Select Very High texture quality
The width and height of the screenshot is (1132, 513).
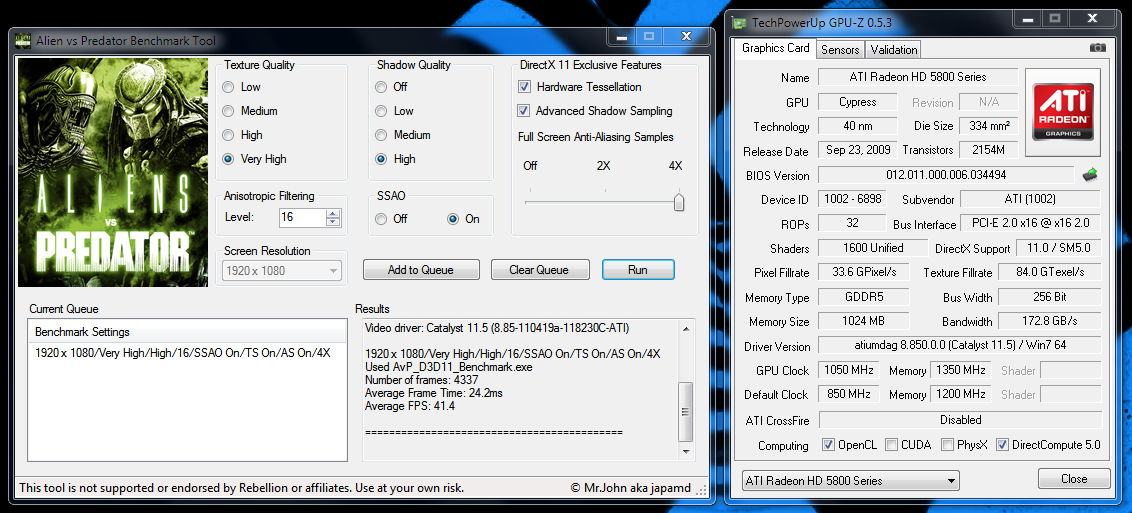point(228,159)
